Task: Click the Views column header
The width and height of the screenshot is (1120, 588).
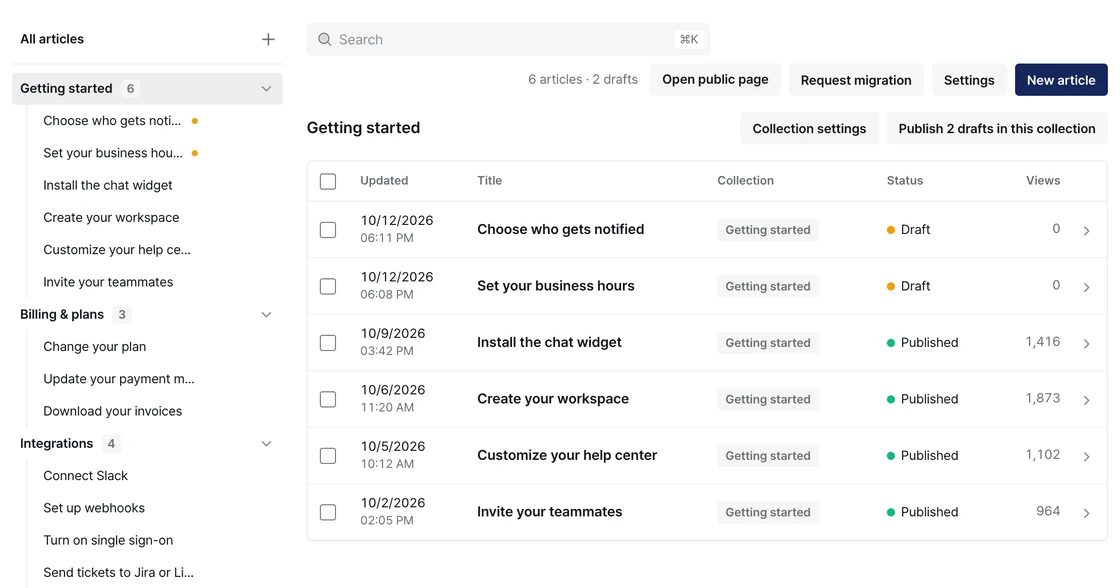Action: (1043, 181)
